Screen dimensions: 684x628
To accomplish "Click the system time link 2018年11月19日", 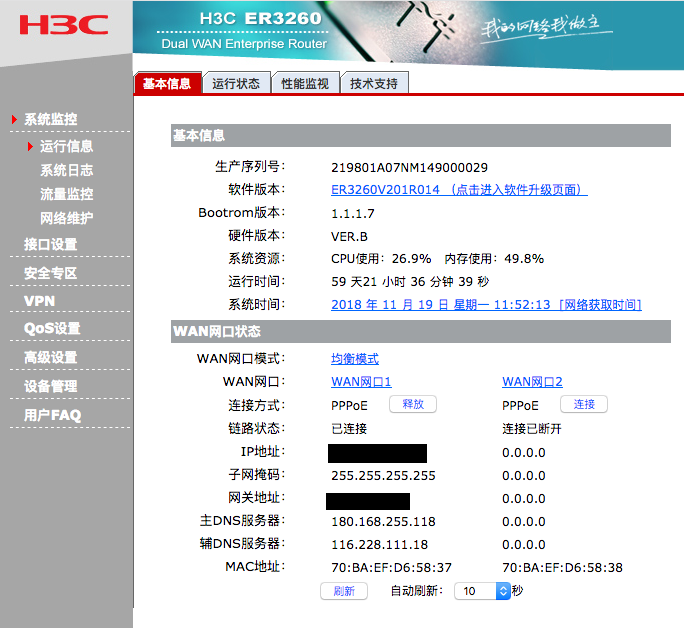I will tap(486, 305).
